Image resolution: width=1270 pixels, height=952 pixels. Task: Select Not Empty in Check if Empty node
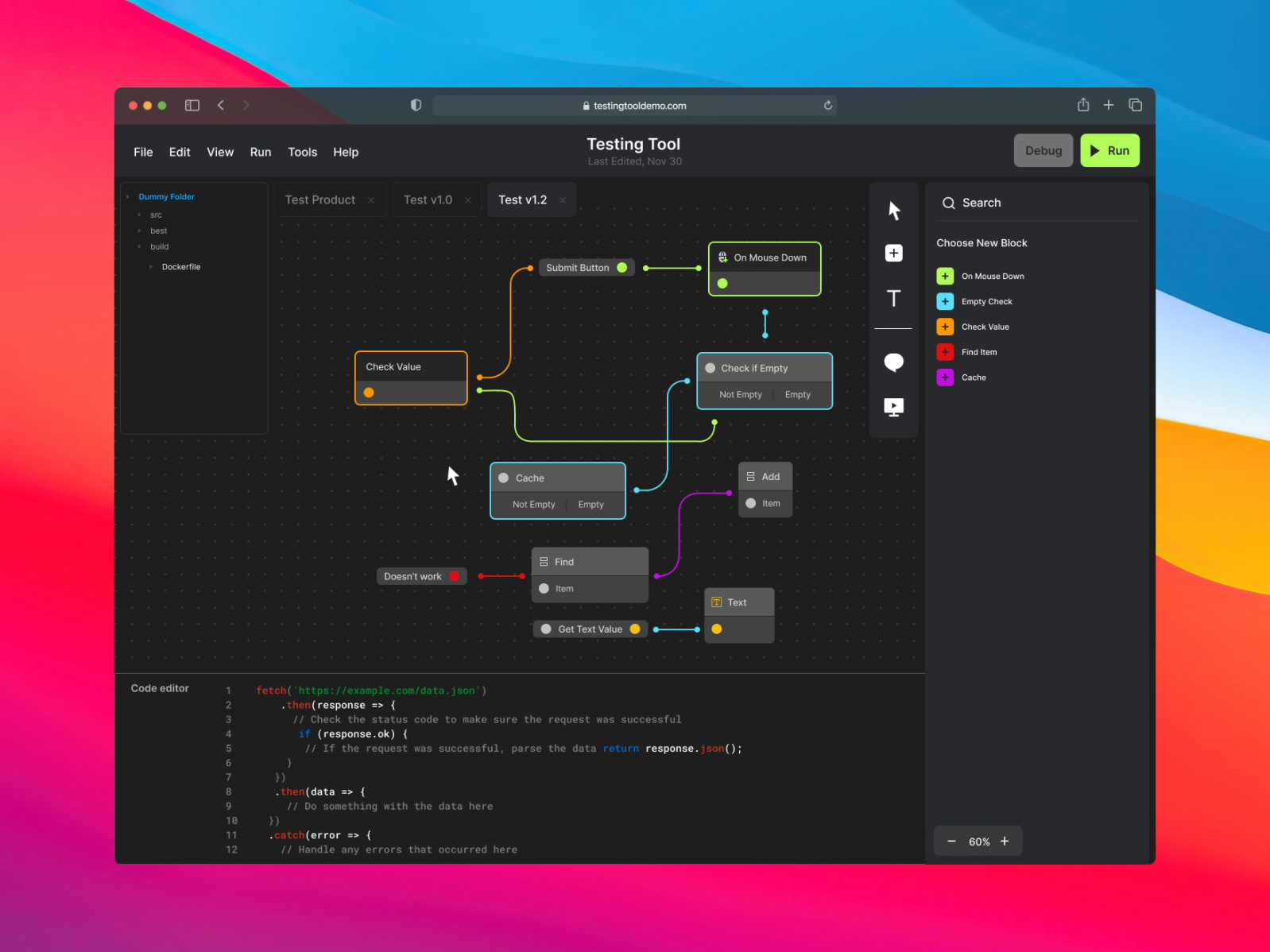[x=741, y=395]
